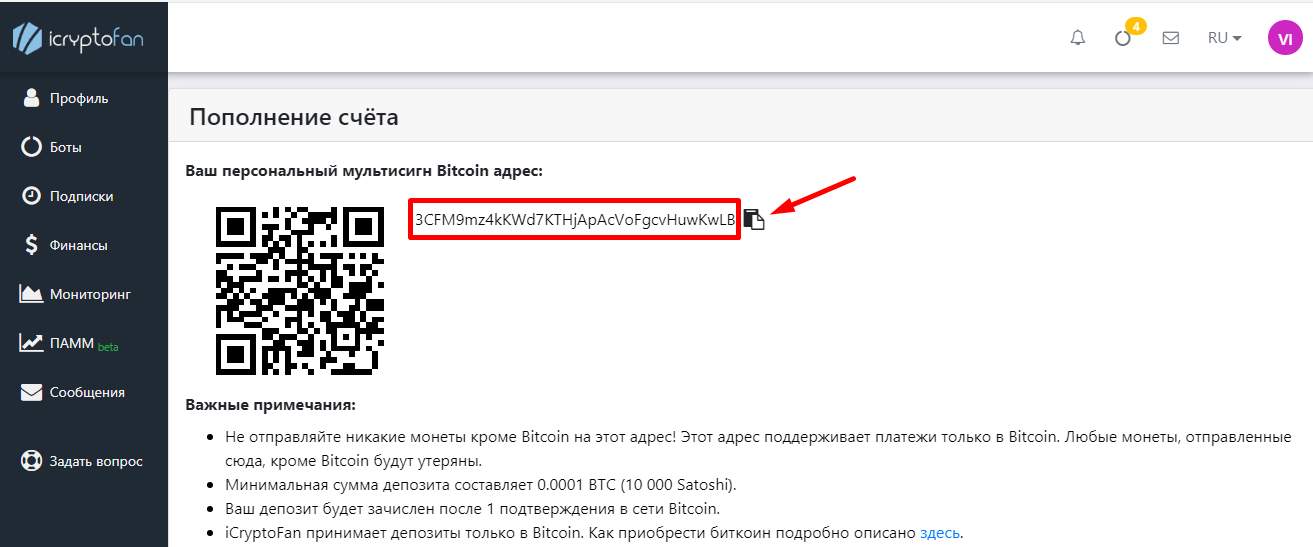
Task: Select the Bitcoin address text field
Action: click(574, 219)
